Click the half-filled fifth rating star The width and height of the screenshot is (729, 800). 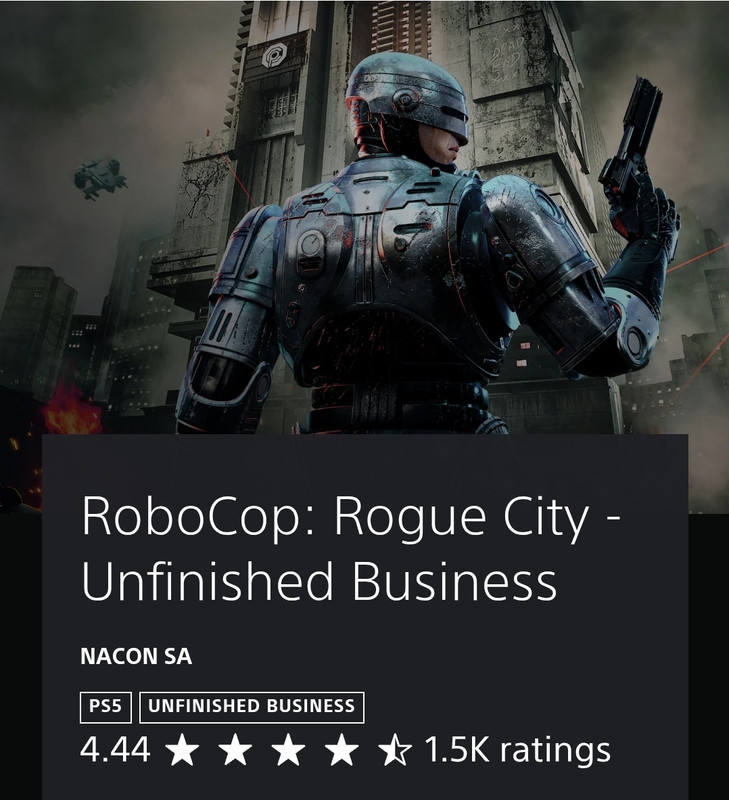pos(394,751)
